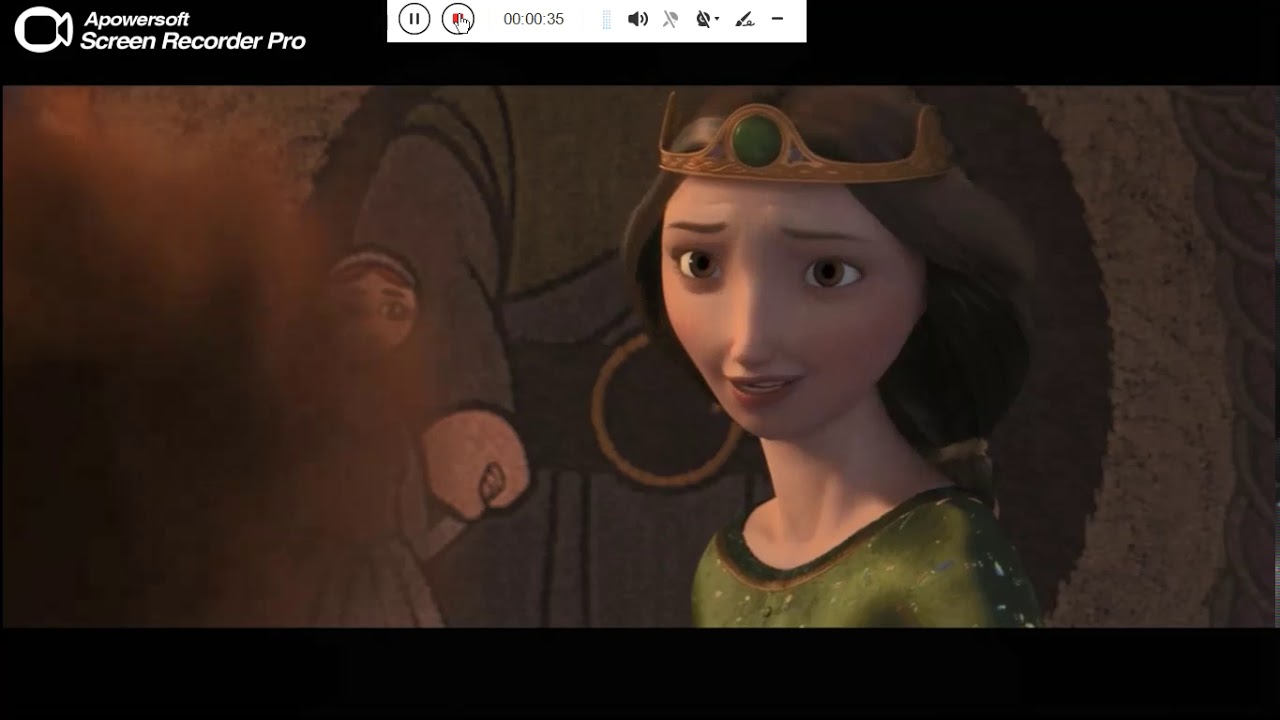Toggle the muted microphone icon

point(670,19)
